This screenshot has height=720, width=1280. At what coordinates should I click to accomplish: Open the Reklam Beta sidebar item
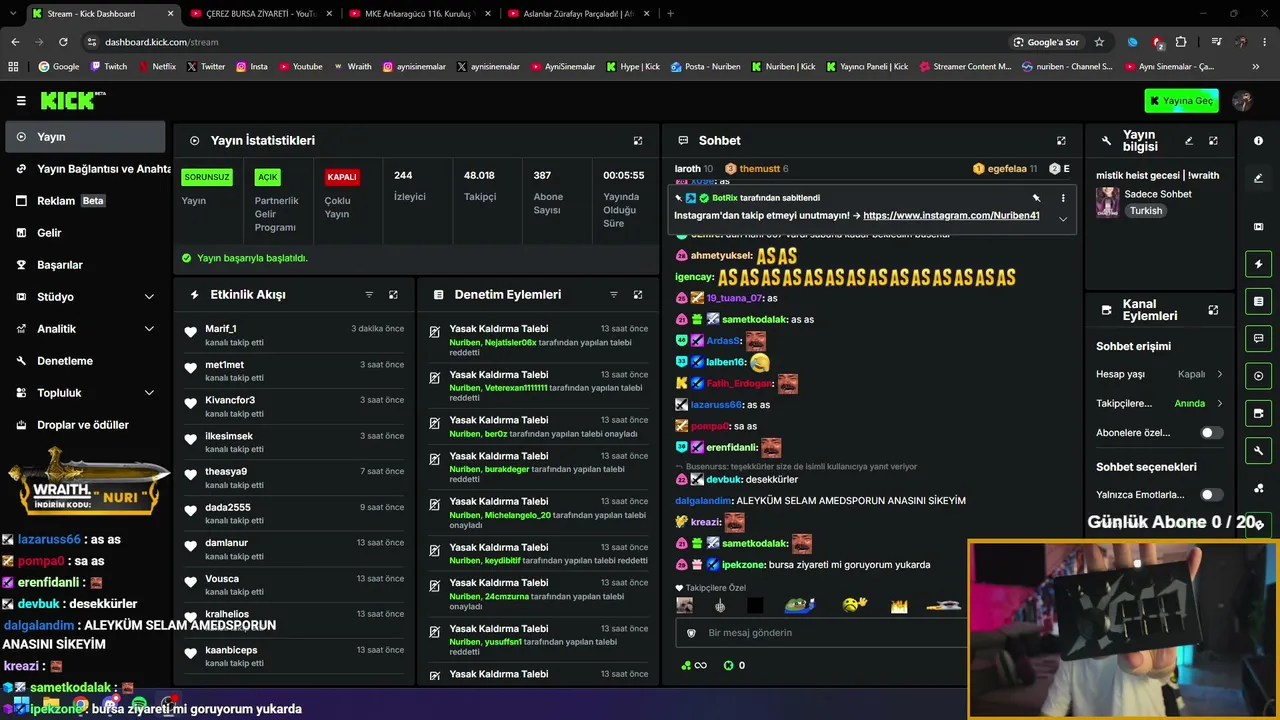pos(85,201)
